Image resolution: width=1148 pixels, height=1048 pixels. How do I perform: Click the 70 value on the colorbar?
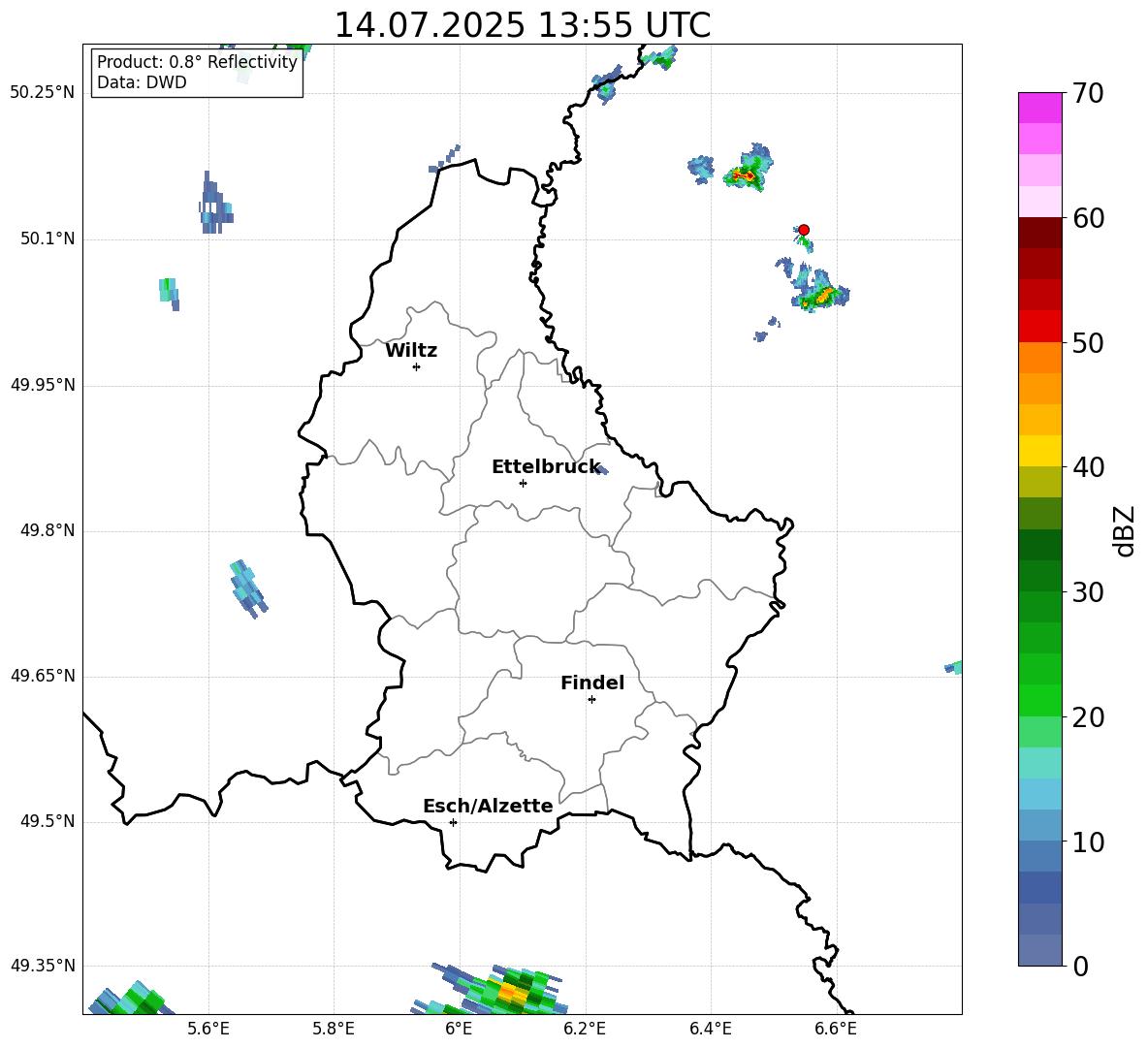[1088, 93]
